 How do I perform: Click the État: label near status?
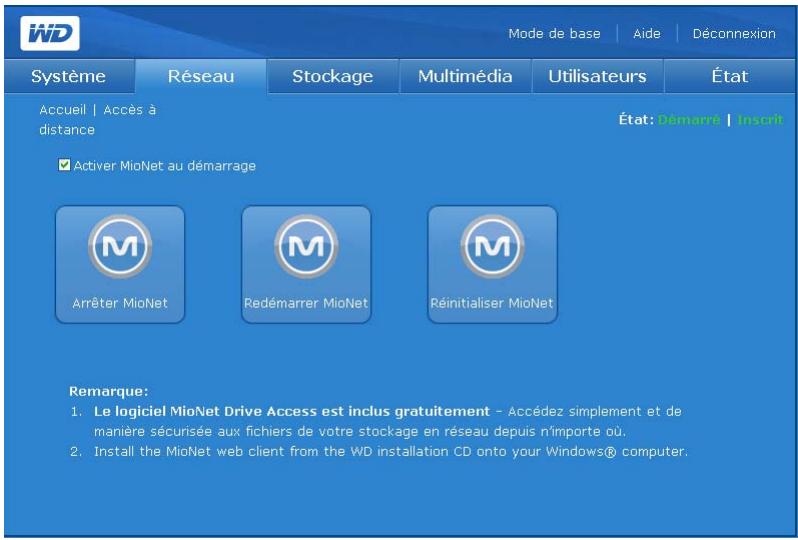[x=636, y=120]
